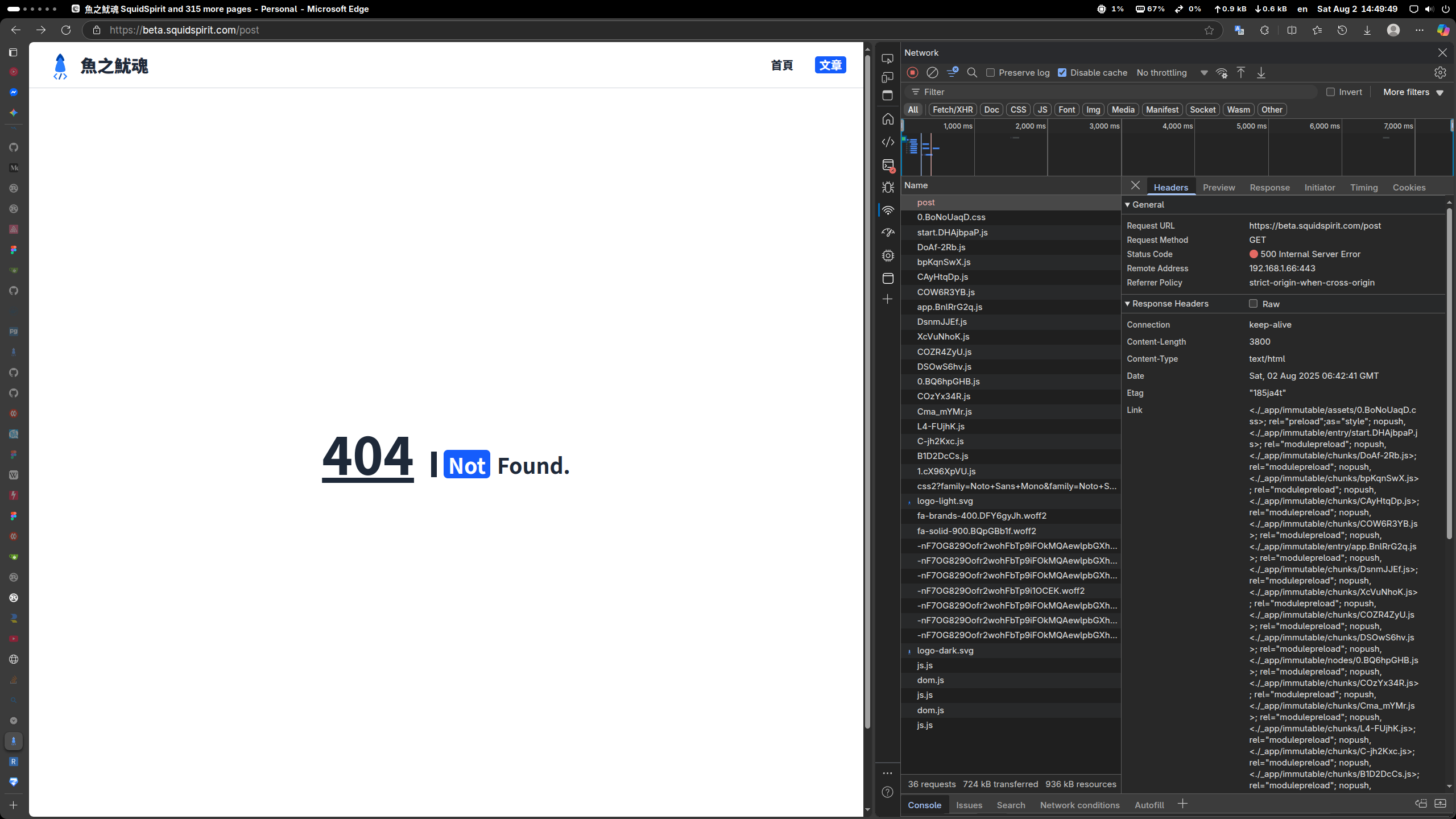This screenshot has width=1456, height=819.
Task: Click the export HAR download arrow icon
Action: [1261, 73]
